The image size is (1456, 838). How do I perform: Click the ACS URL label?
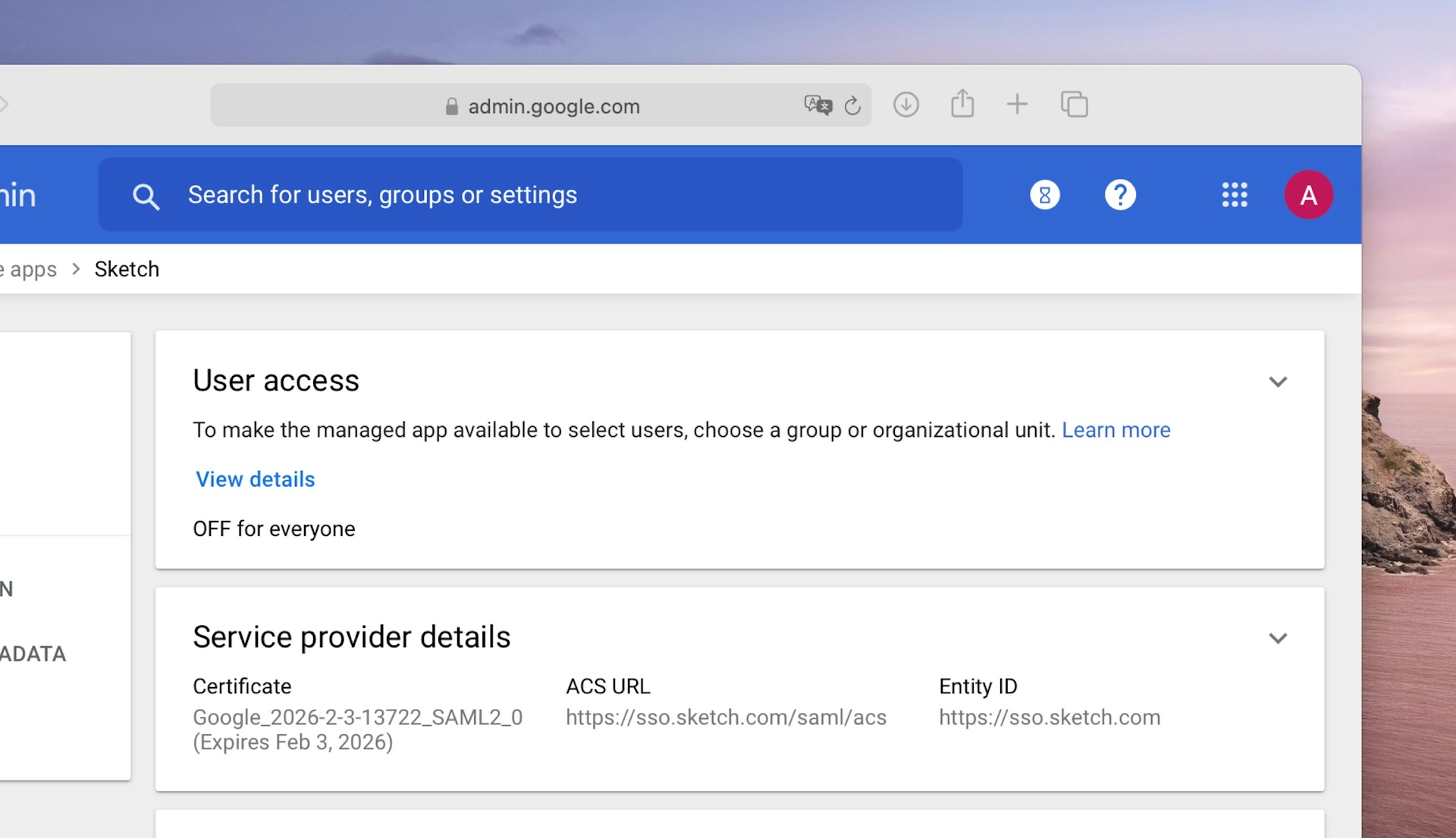(x=607, y=686)
